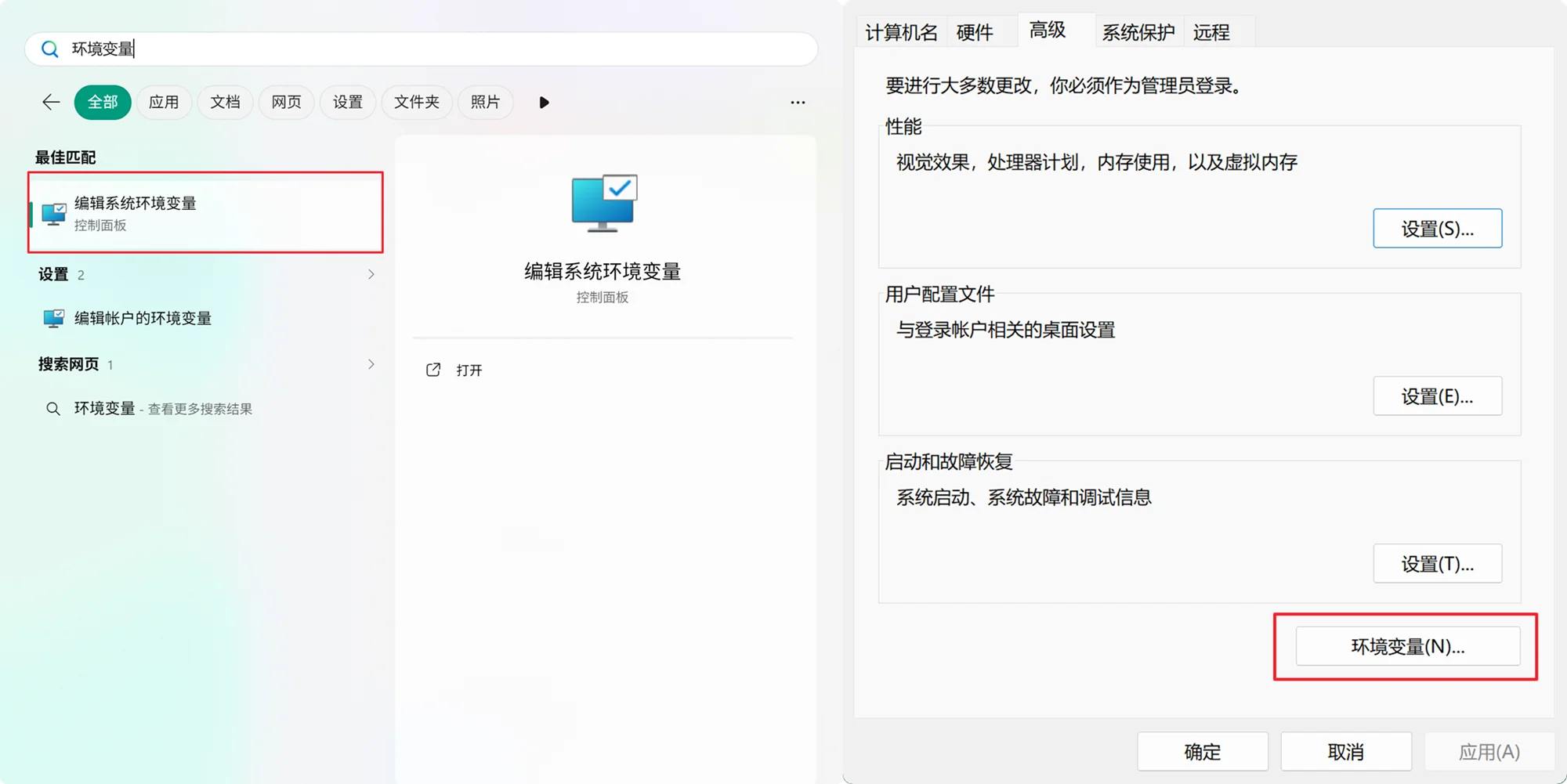The width and height of the screenshot is (1567, 784).
Task: Switch to the 设置 filter chip
Action: (348, 103)
